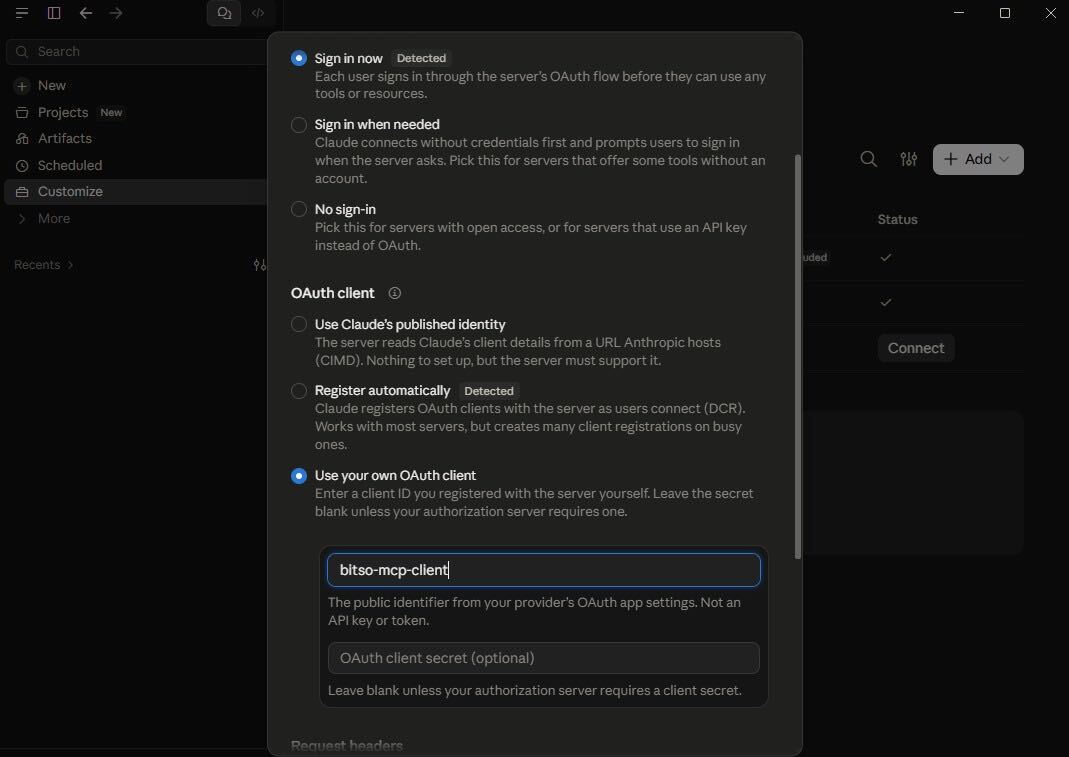This screenshot has height=757, width=1069.
Task: Click the OAuth client secret field
Action: click(543, 658)
